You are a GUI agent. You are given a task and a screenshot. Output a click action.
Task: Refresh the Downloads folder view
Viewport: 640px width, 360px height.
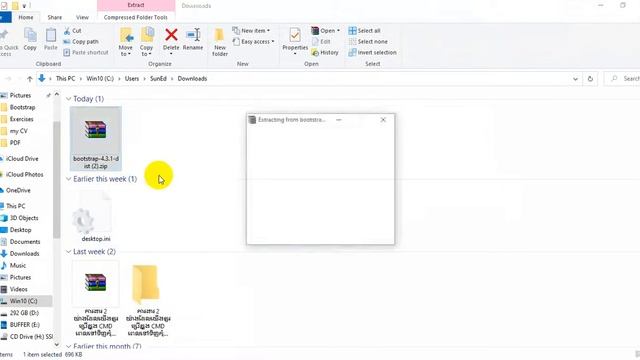click(x=590, y=79)
